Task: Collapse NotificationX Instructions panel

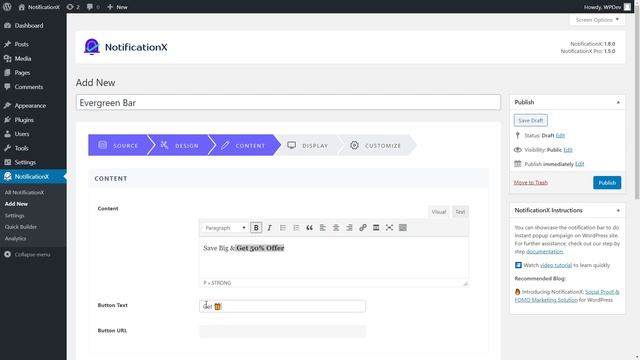Action: pos(618,211)
